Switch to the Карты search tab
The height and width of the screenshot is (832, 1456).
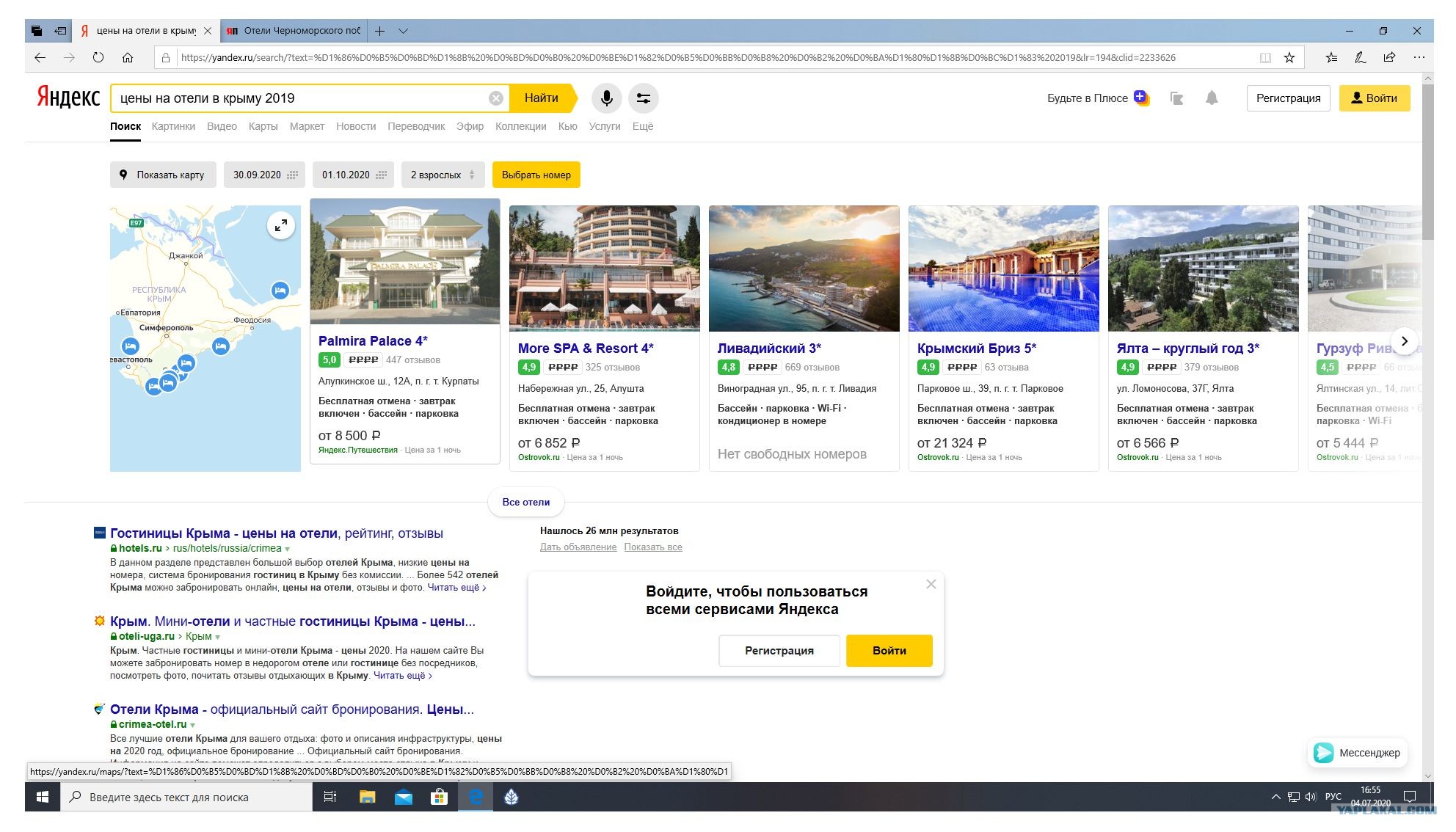263,126
